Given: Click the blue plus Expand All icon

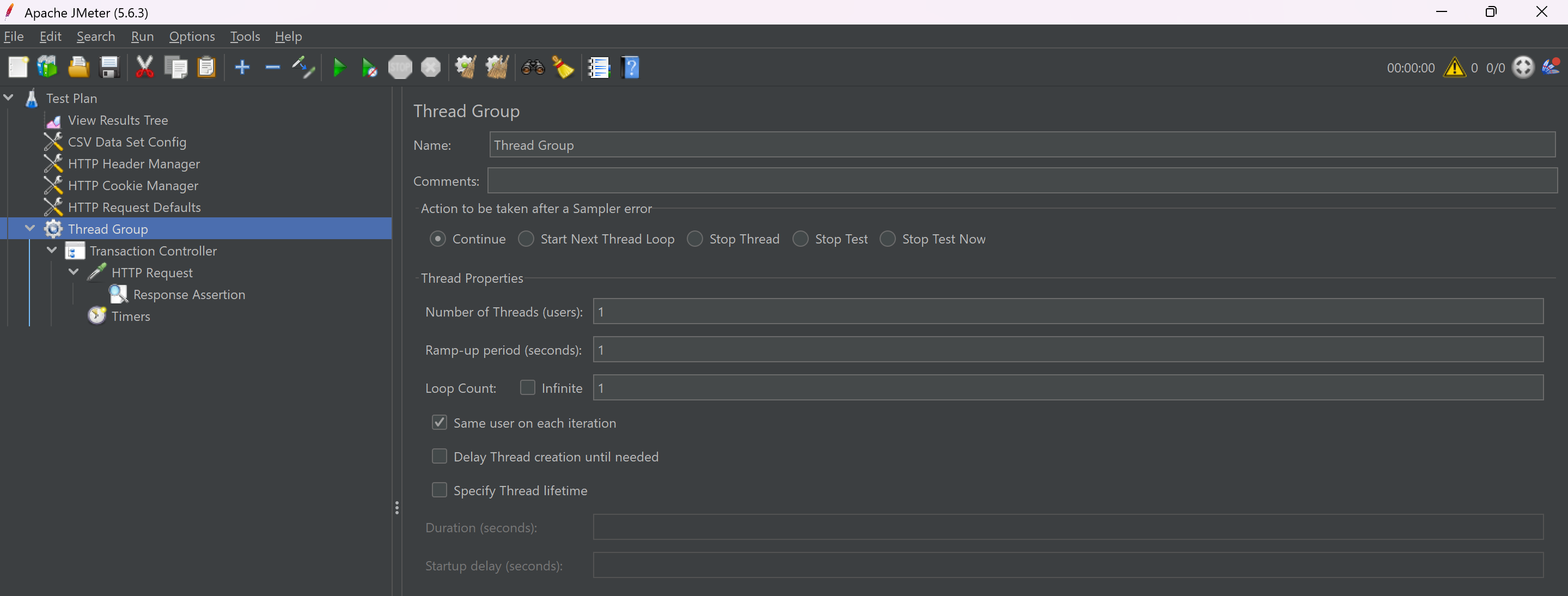Looking at the screenshot, I should 242,68.
